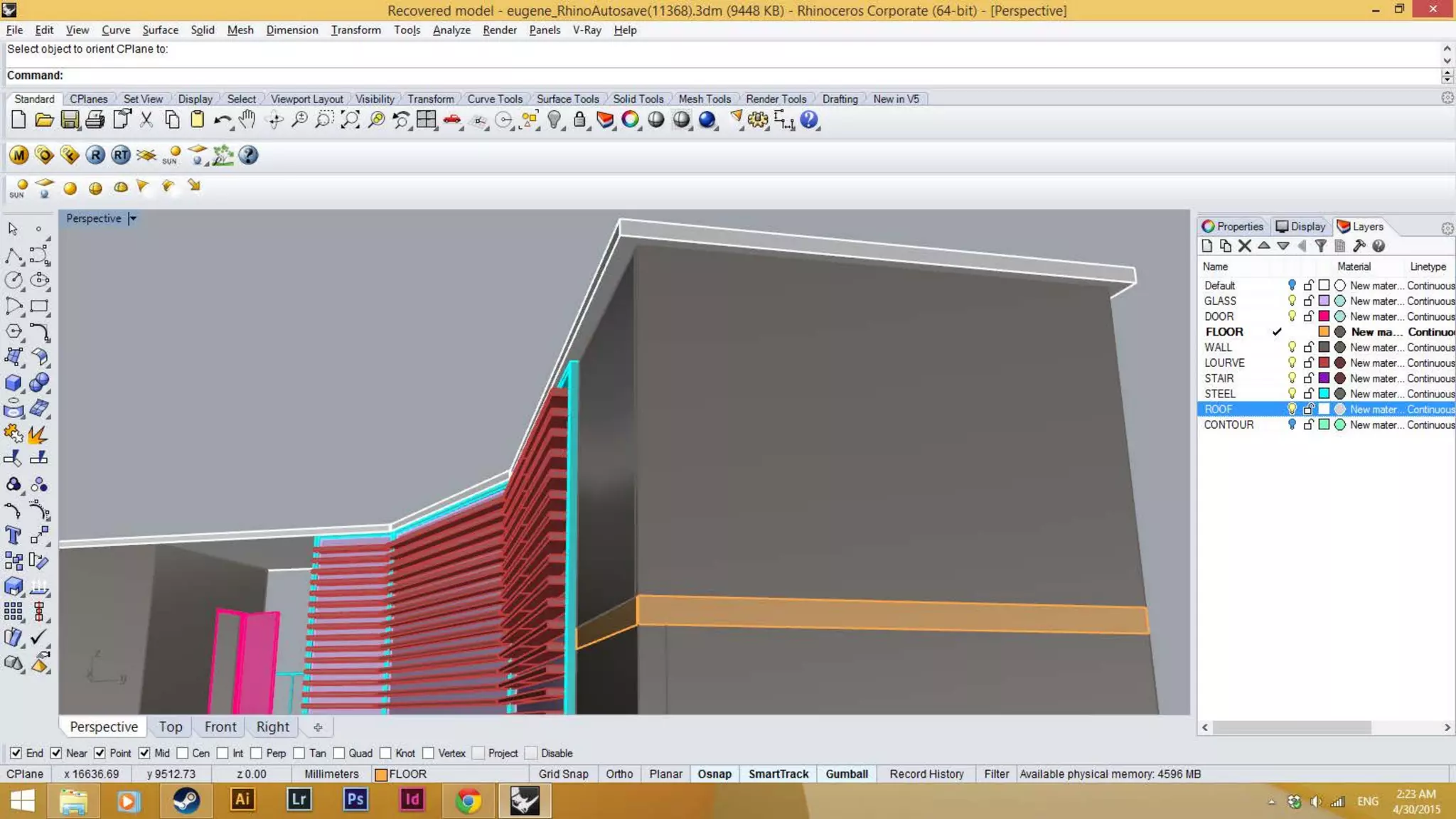Click the STEEL layer cyan color swatch
1456x819 pixels.
point(1324,394)
